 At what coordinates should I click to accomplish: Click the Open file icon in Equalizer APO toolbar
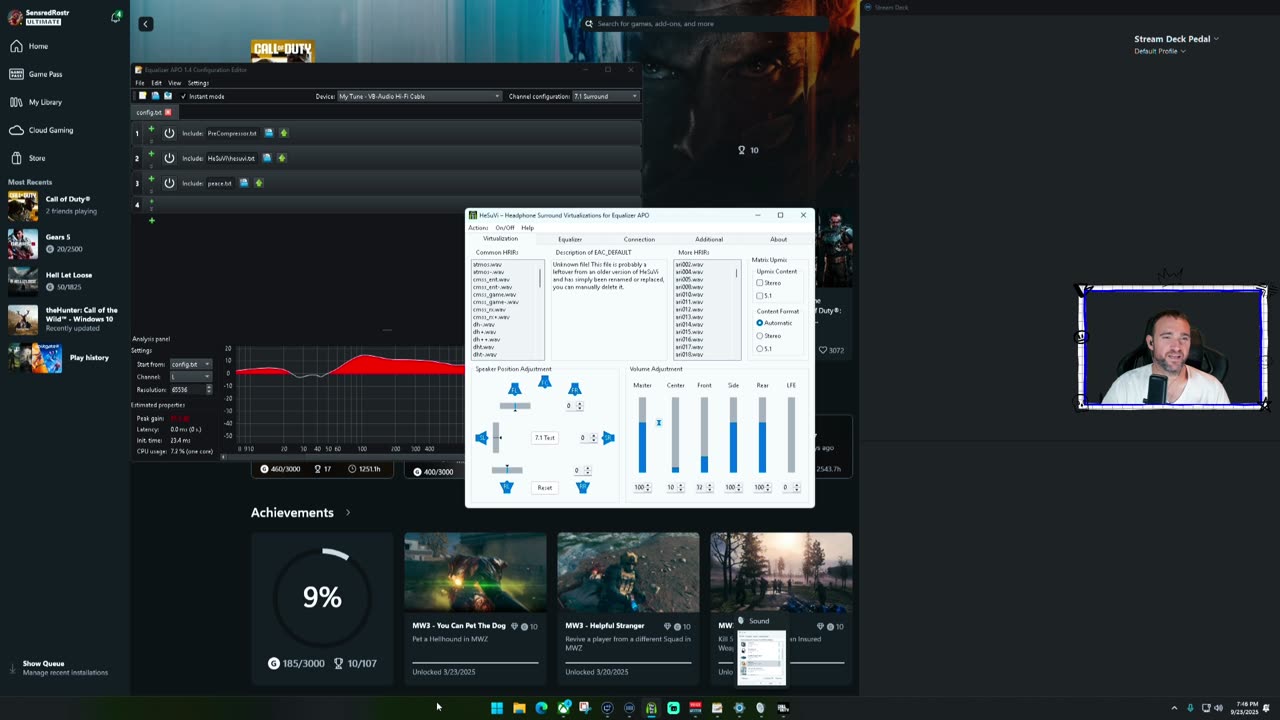coord(155,96)
